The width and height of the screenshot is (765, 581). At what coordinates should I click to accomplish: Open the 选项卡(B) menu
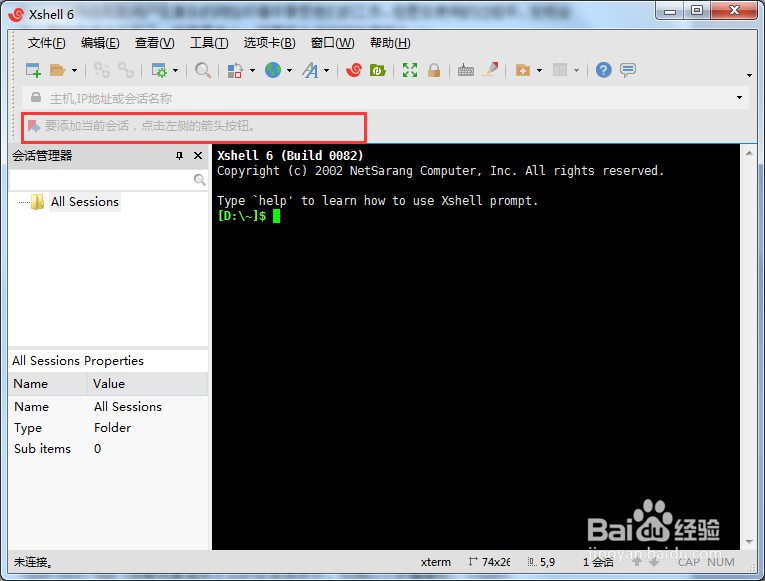pos(269,43)
